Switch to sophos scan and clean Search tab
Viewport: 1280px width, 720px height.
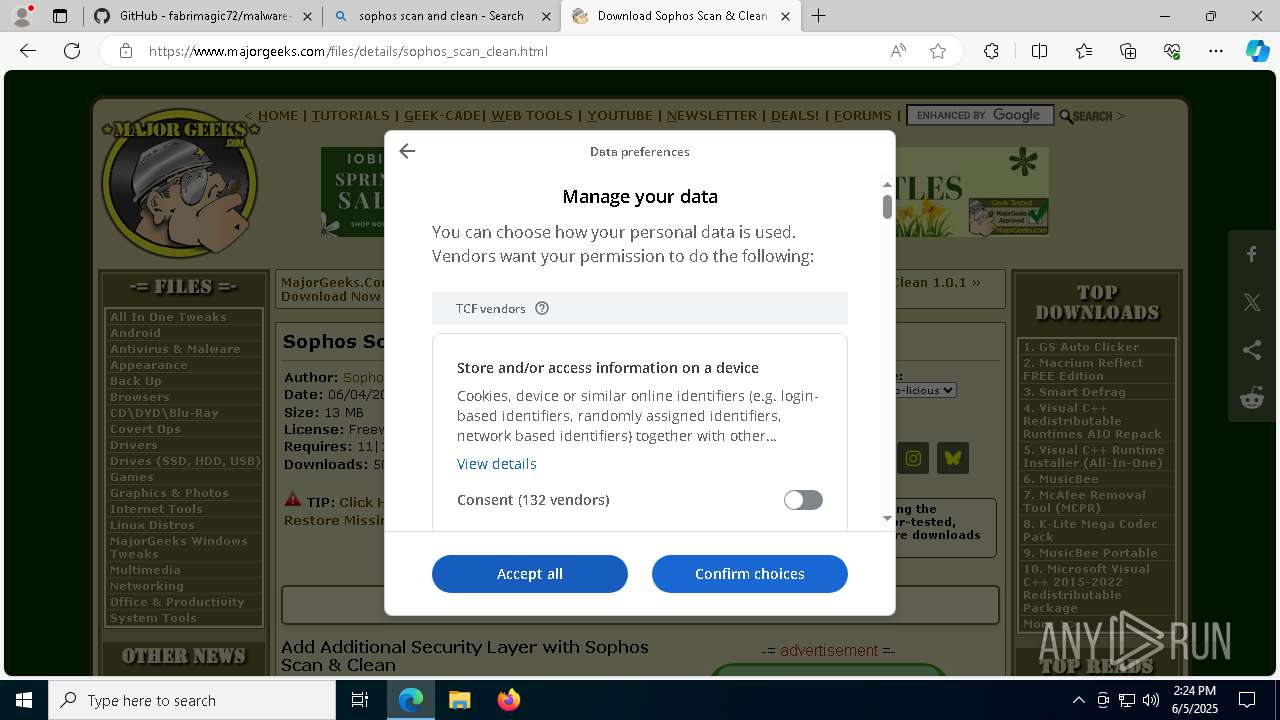(441, 16)
